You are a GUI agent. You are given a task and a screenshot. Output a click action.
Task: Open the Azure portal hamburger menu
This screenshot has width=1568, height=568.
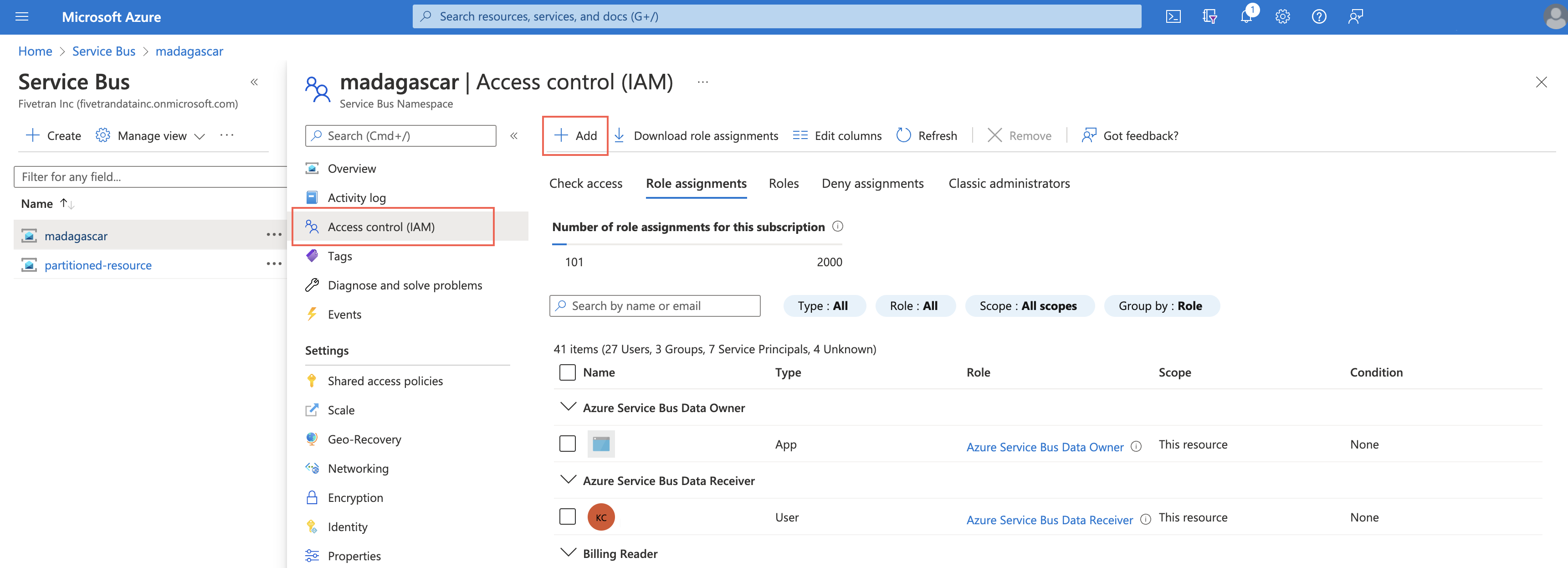[x=22, y=16]
